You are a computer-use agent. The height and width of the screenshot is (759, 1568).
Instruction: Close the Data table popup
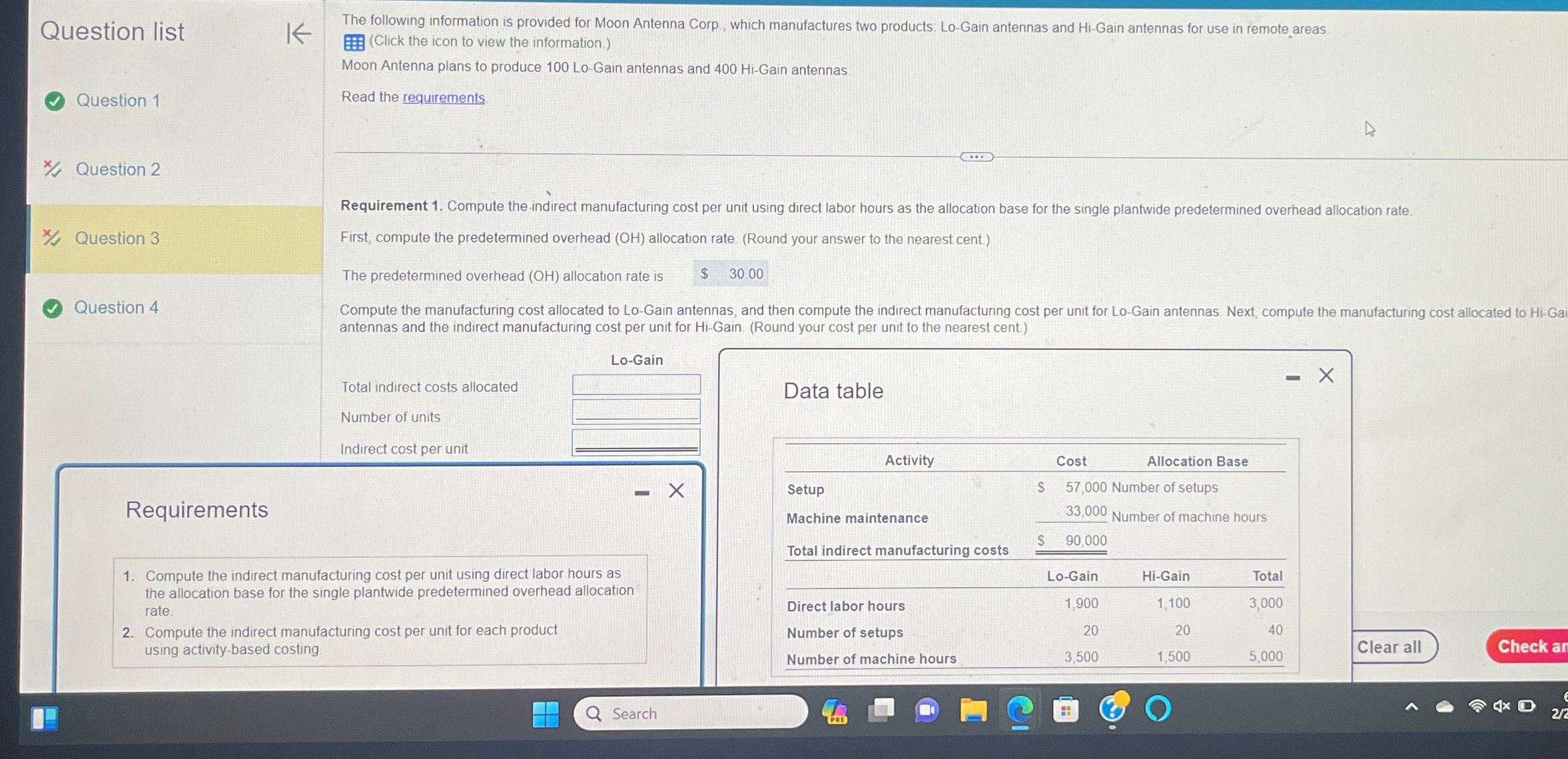(x=1326, y=376)
